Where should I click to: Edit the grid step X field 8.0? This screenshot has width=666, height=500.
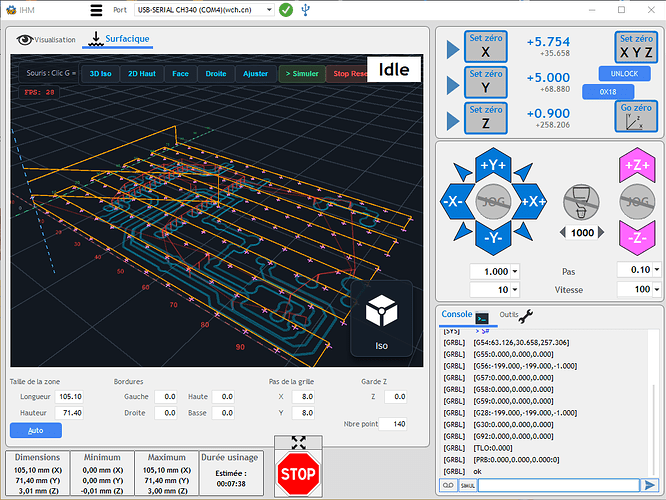(303, 397)
